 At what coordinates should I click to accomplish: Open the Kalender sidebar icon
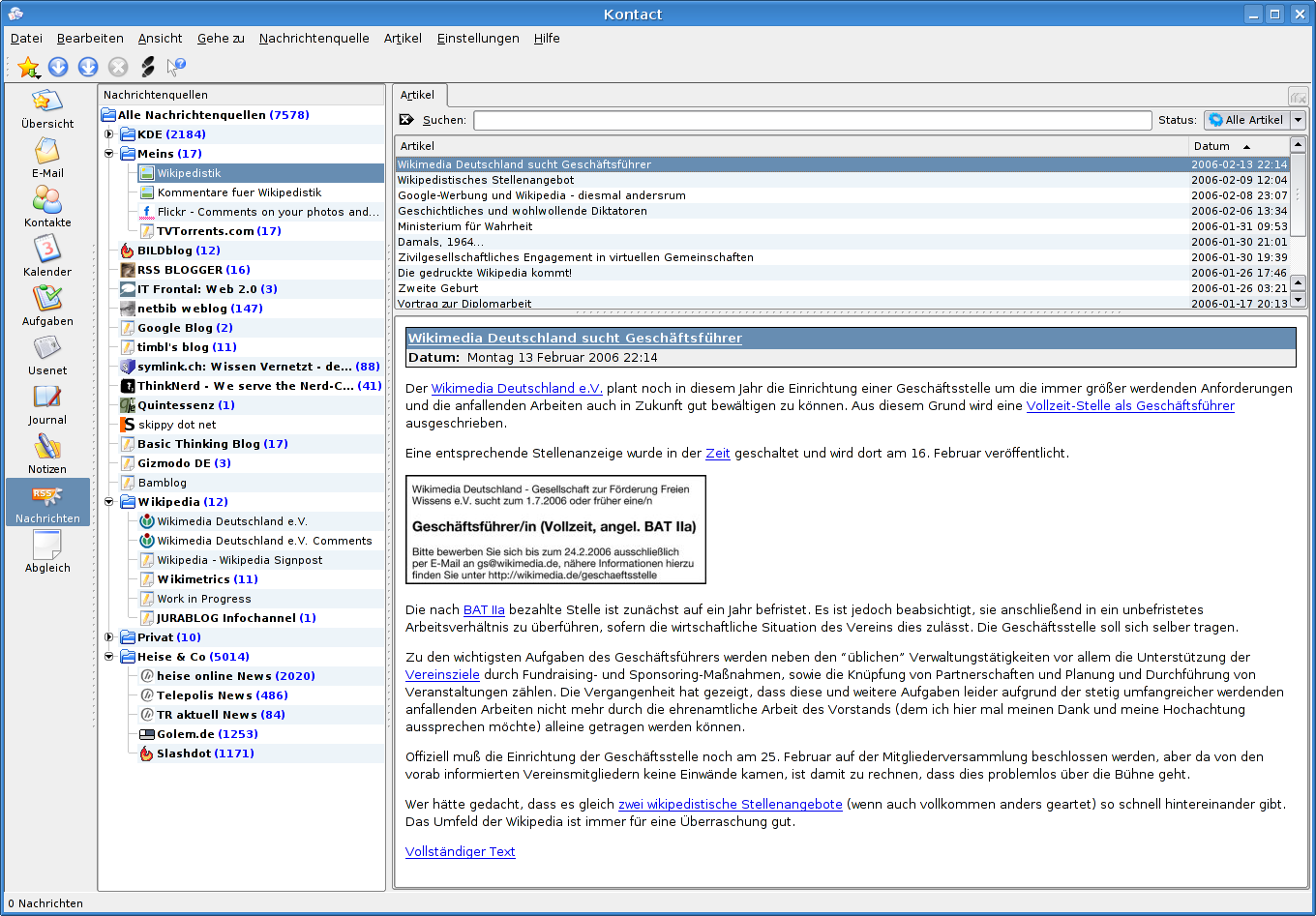click(47, 257)
